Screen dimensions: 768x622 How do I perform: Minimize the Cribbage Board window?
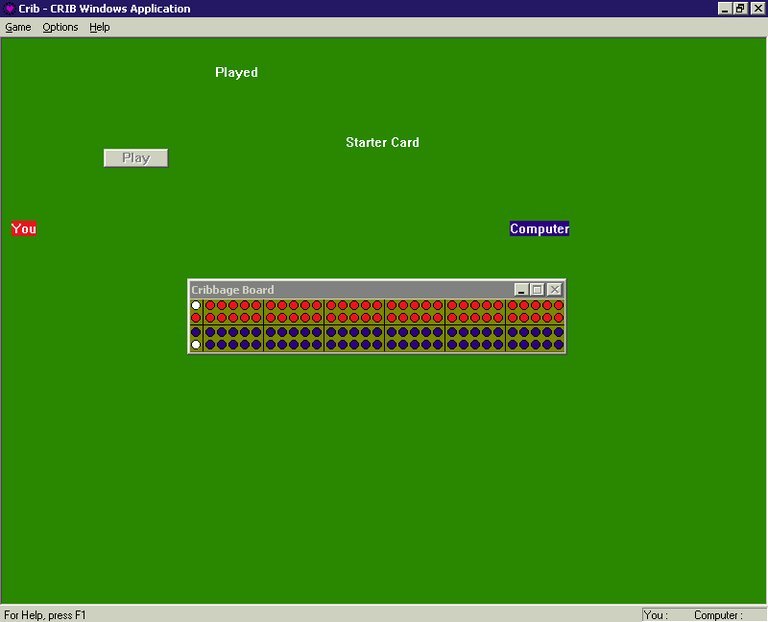[x=521, y=290]
